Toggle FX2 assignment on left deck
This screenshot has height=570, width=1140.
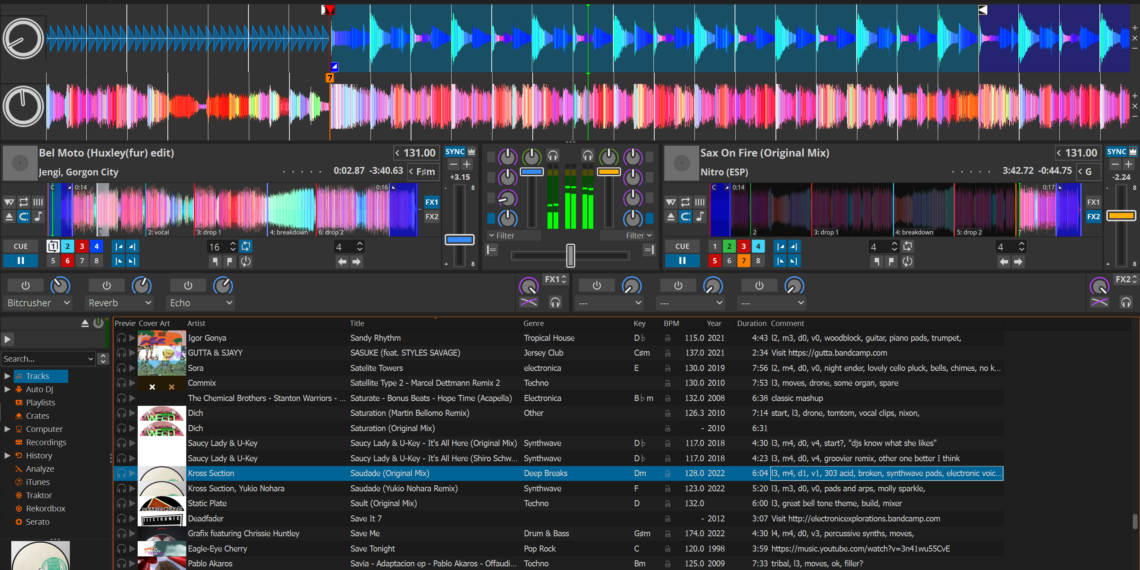click(x=431, y=216)
